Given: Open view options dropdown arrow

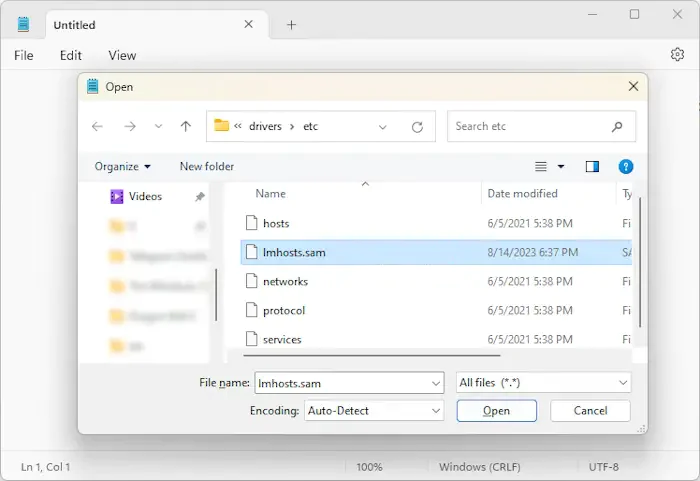Looking at the screenshot, I should [561, 167].
